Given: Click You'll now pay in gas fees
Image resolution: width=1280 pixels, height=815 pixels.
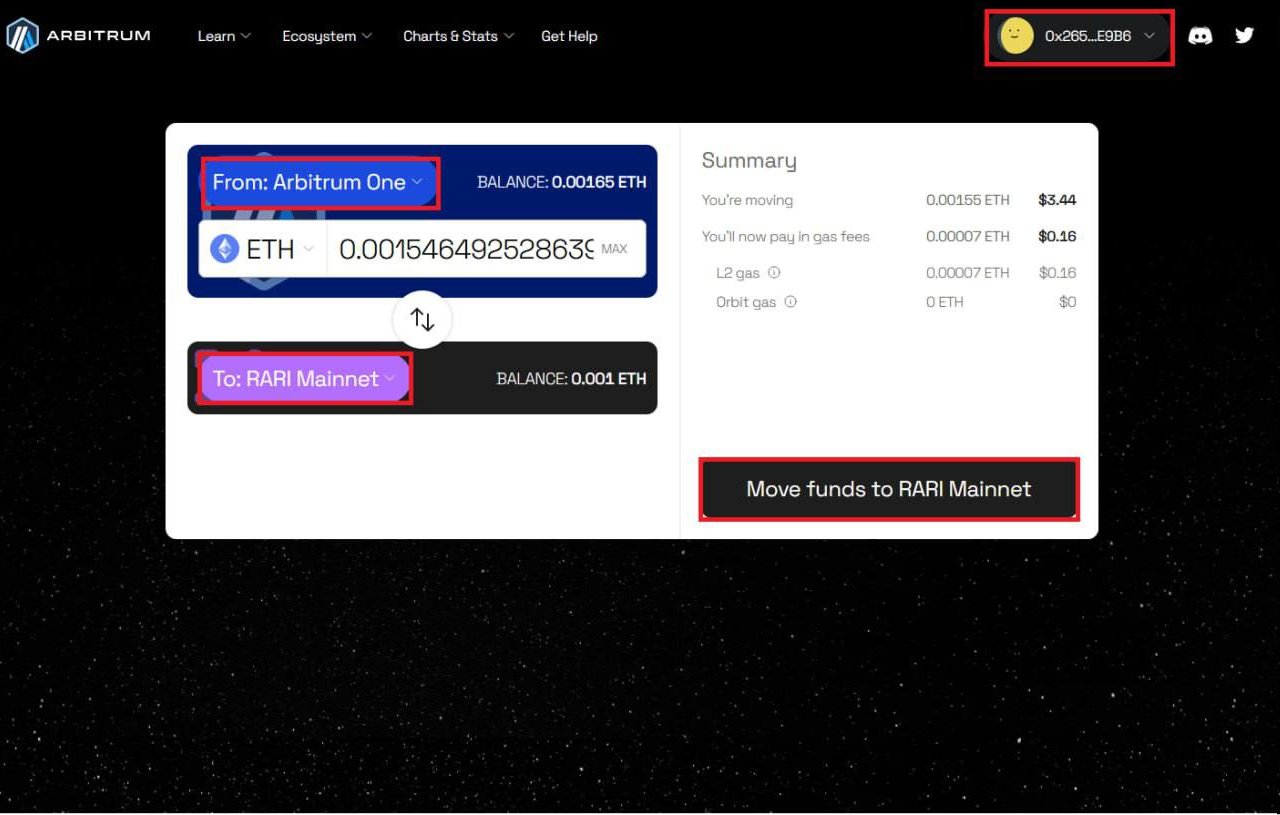Looking at the screenshot, I should tap(786, 237).
